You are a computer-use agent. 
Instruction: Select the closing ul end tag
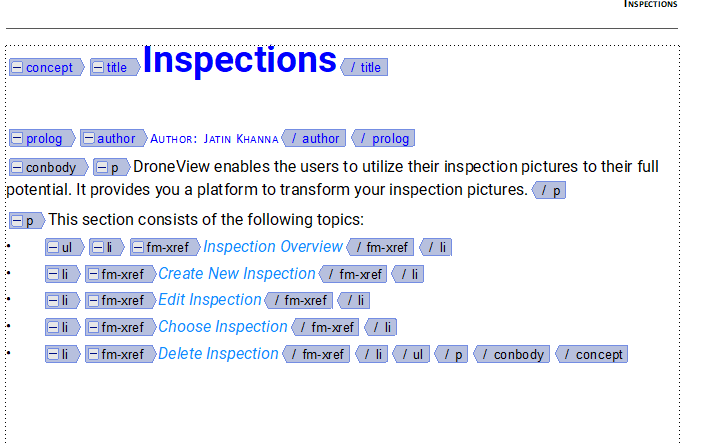click(x=411, y=354)
